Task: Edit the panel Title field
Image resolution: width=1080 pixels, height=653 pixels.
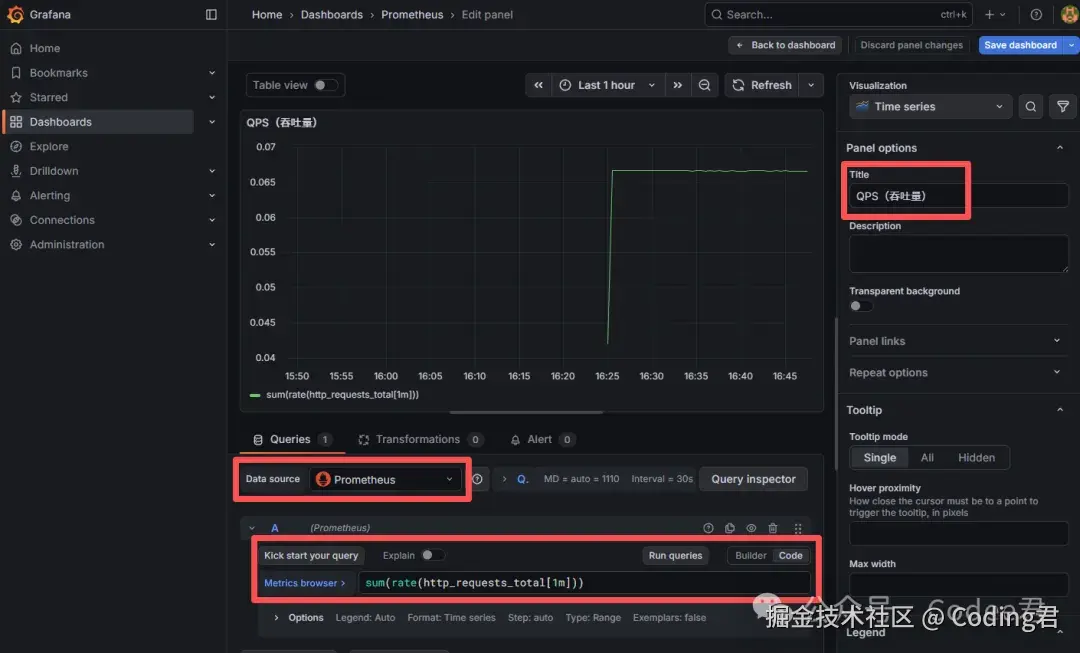Action: point(958,196)
